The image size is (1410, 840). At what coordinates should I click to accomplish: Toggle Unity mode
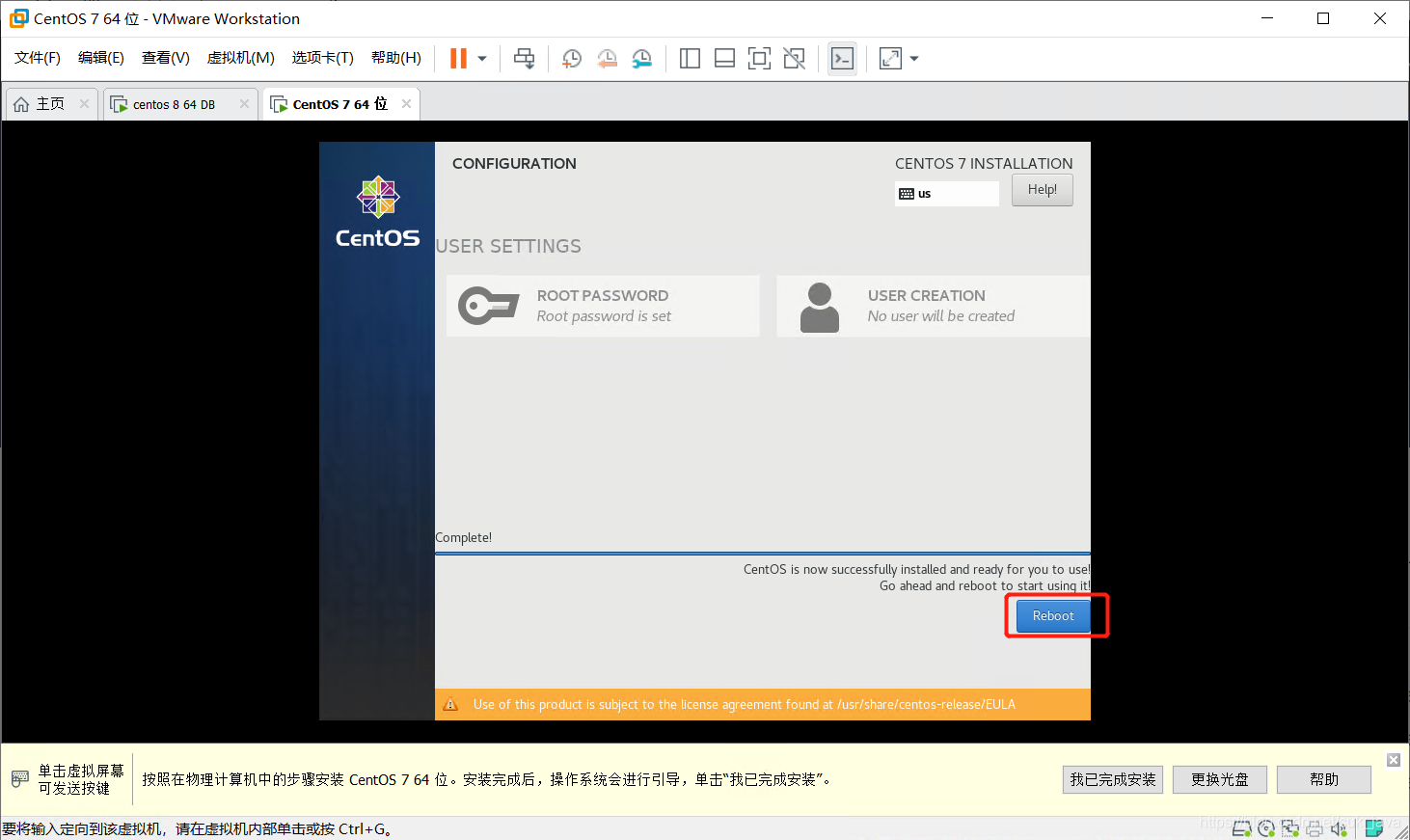coord(794,58)
